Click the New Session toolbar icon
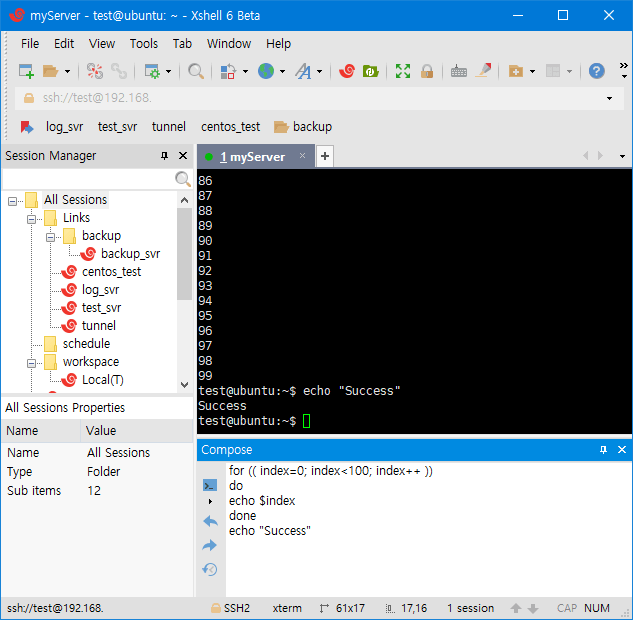This screenshot has height=620, width=633. [26, 71]
